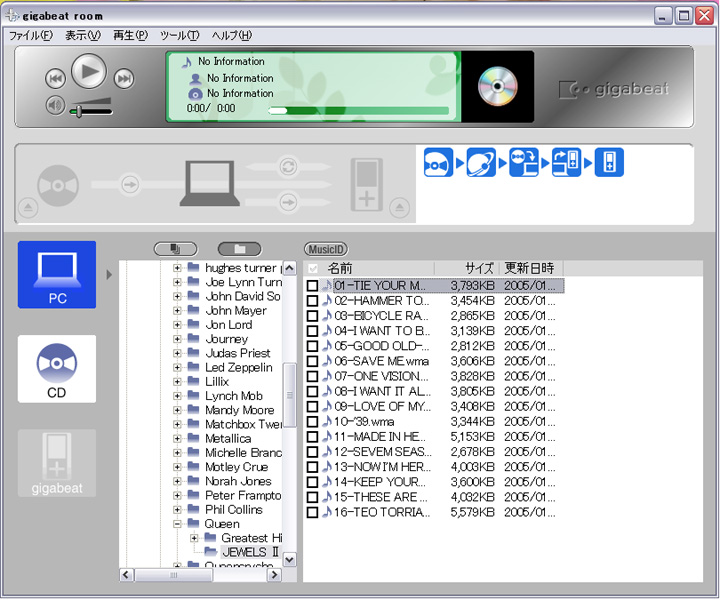
Task: Expand the Led Zeppelin folder
Action: point(178,368)
